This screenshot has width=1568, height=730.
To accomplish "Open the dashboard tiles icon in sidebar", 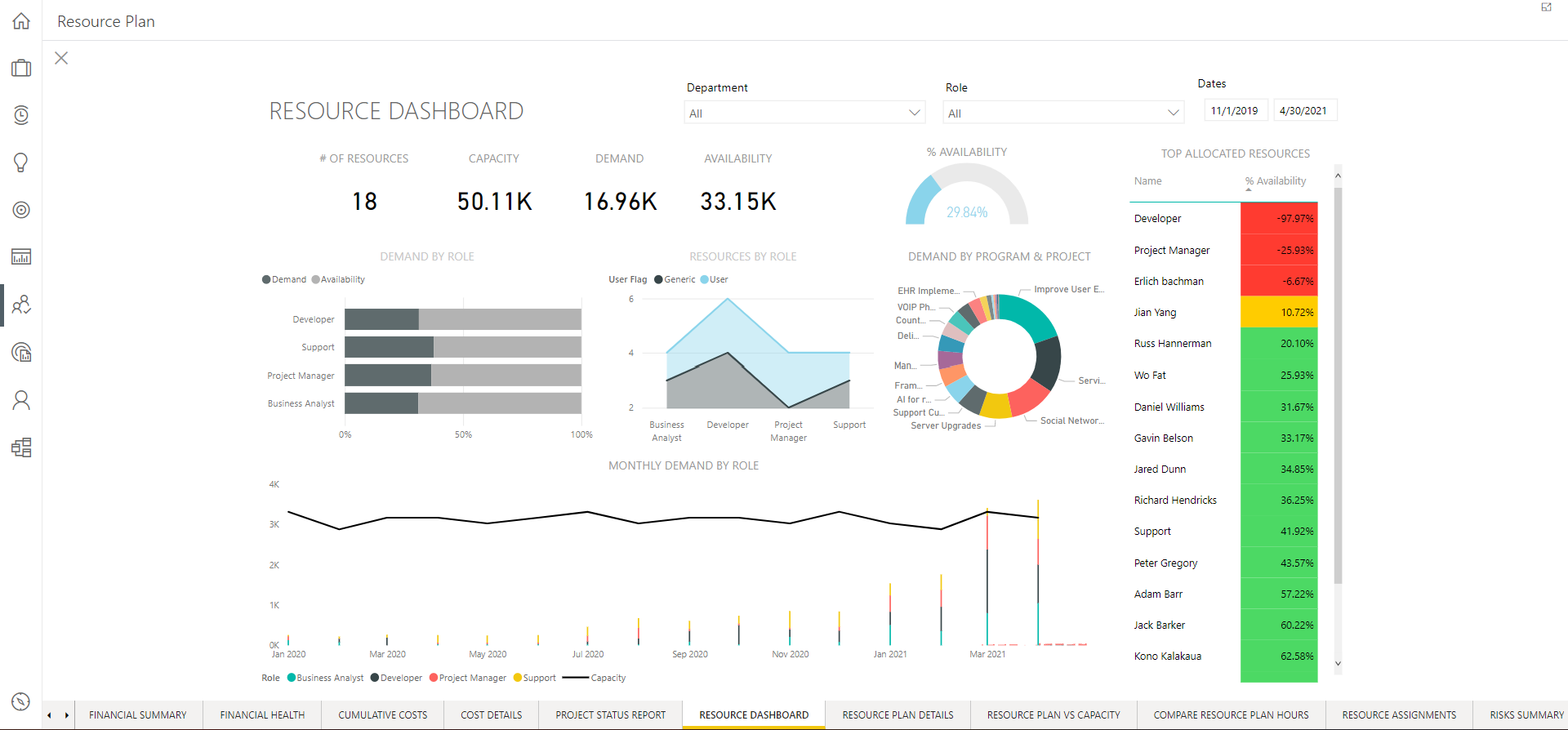I will click(x=21, y=447).
